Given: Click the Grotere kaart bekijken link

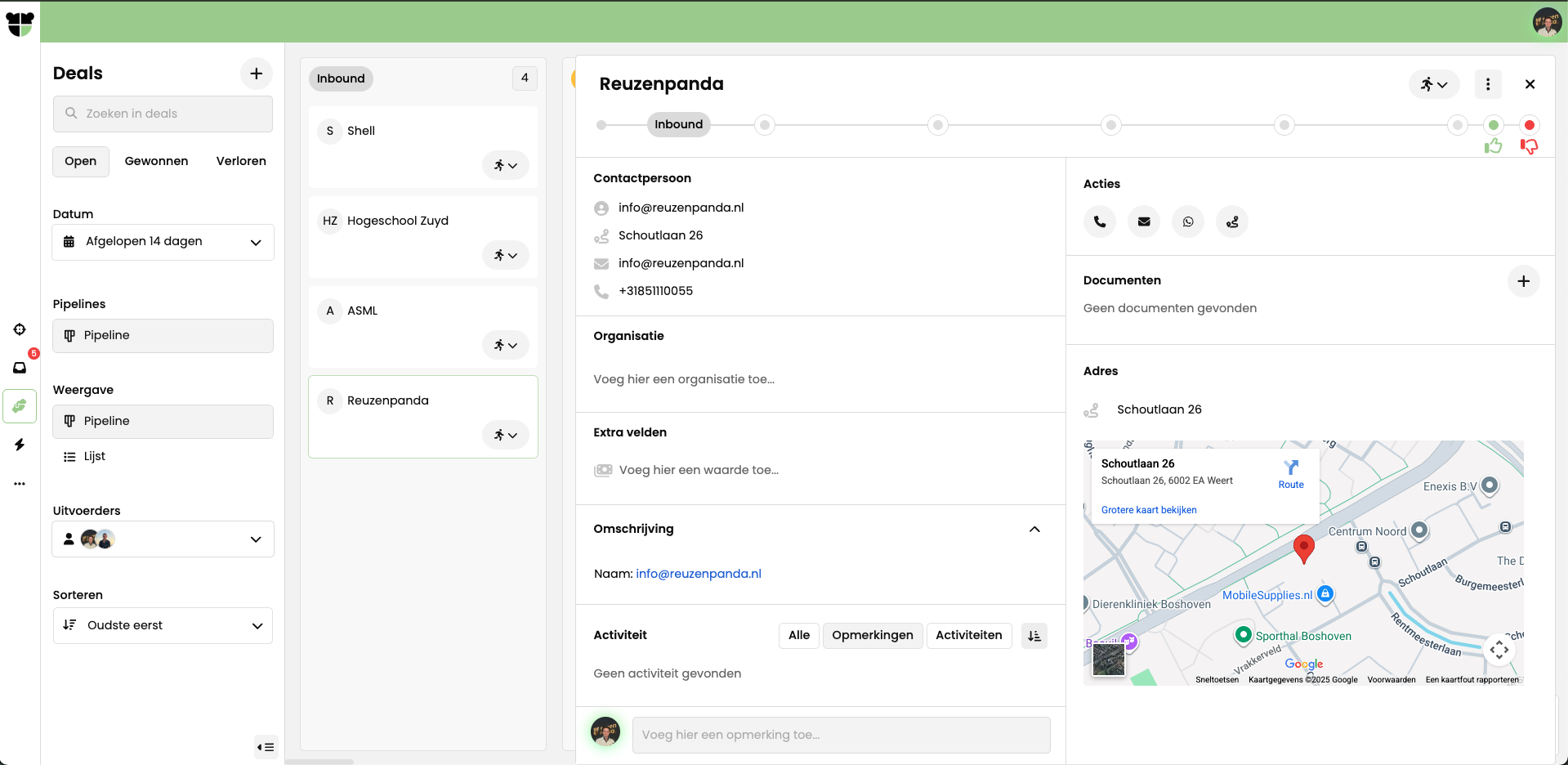Looking at the screenshot, I should [x=1148, y=510].
